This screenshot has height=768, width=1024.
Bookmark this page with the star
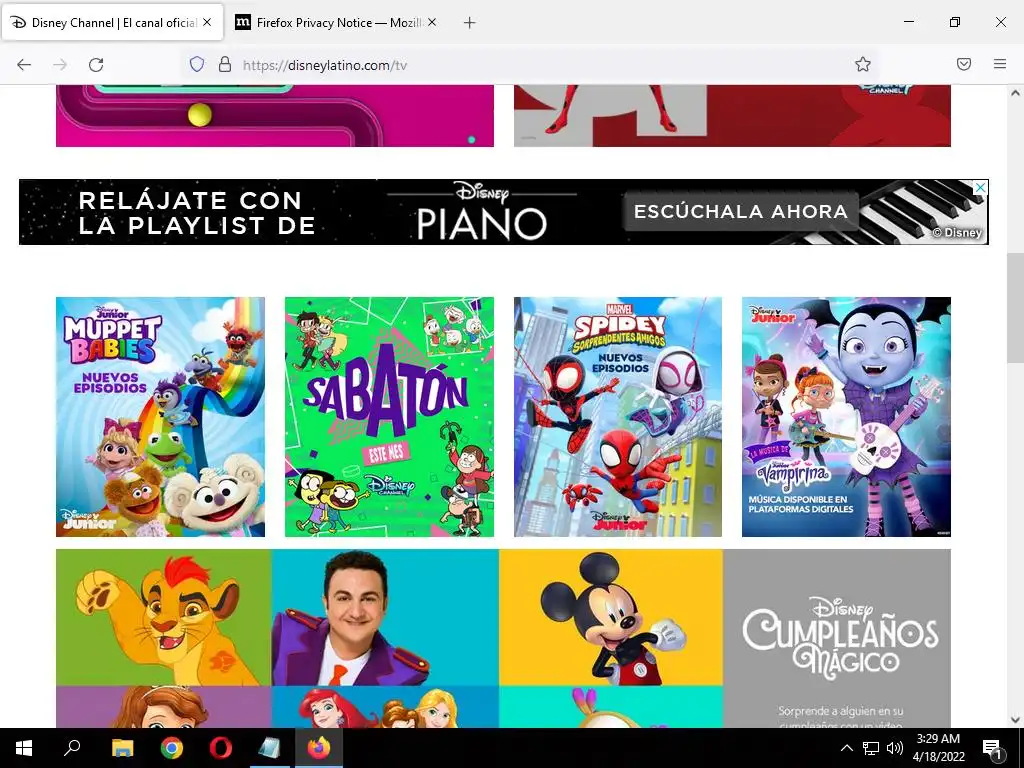click(863, 64)
